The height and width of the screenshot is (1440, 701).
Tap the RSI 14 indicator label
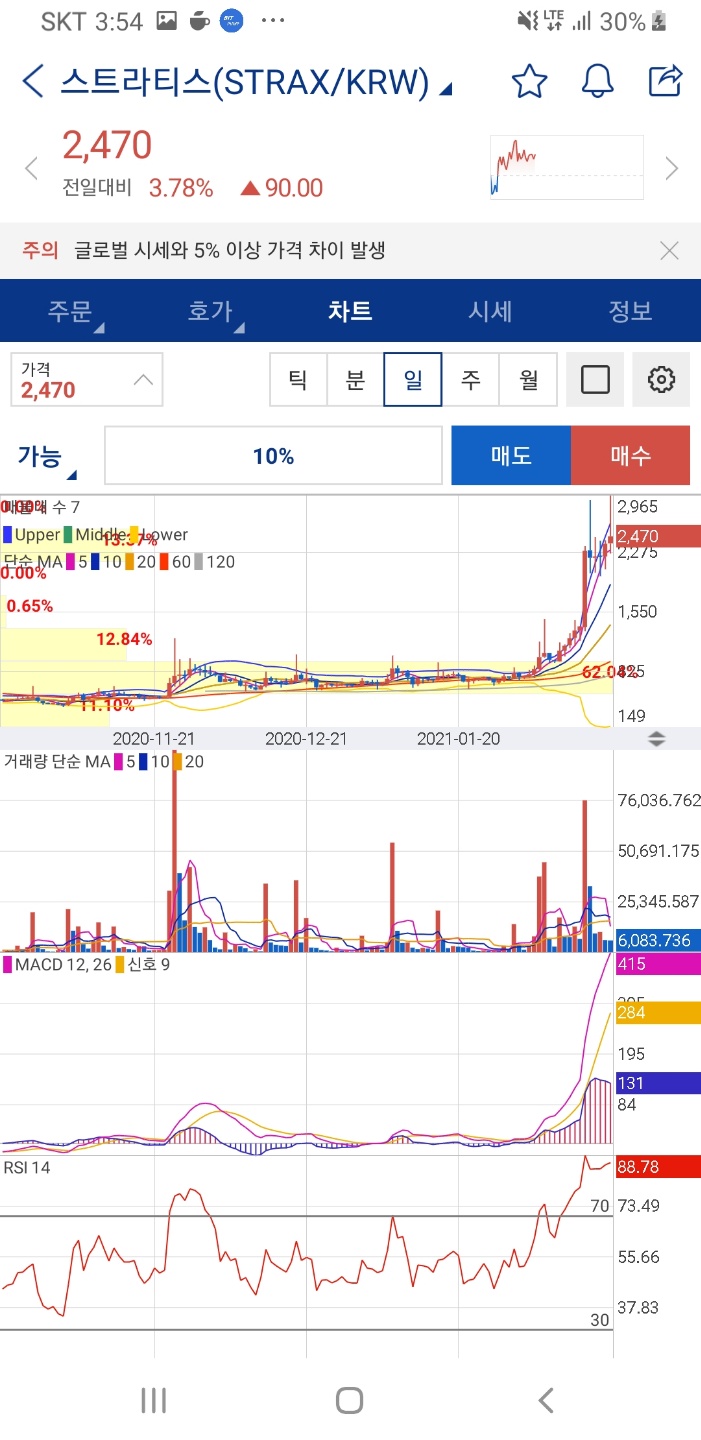click(x=27, y=1167)
